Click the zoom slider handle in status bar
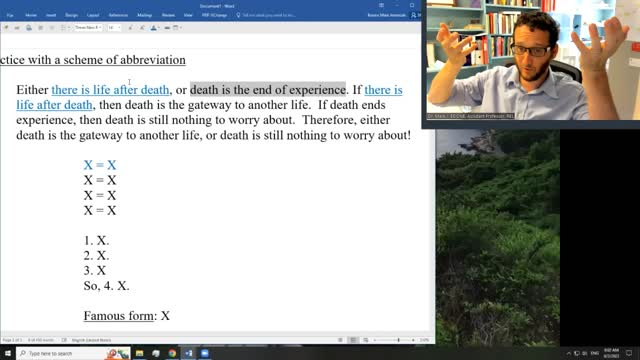Viewport: 640px width, 360px height. (x=398, y=340)
